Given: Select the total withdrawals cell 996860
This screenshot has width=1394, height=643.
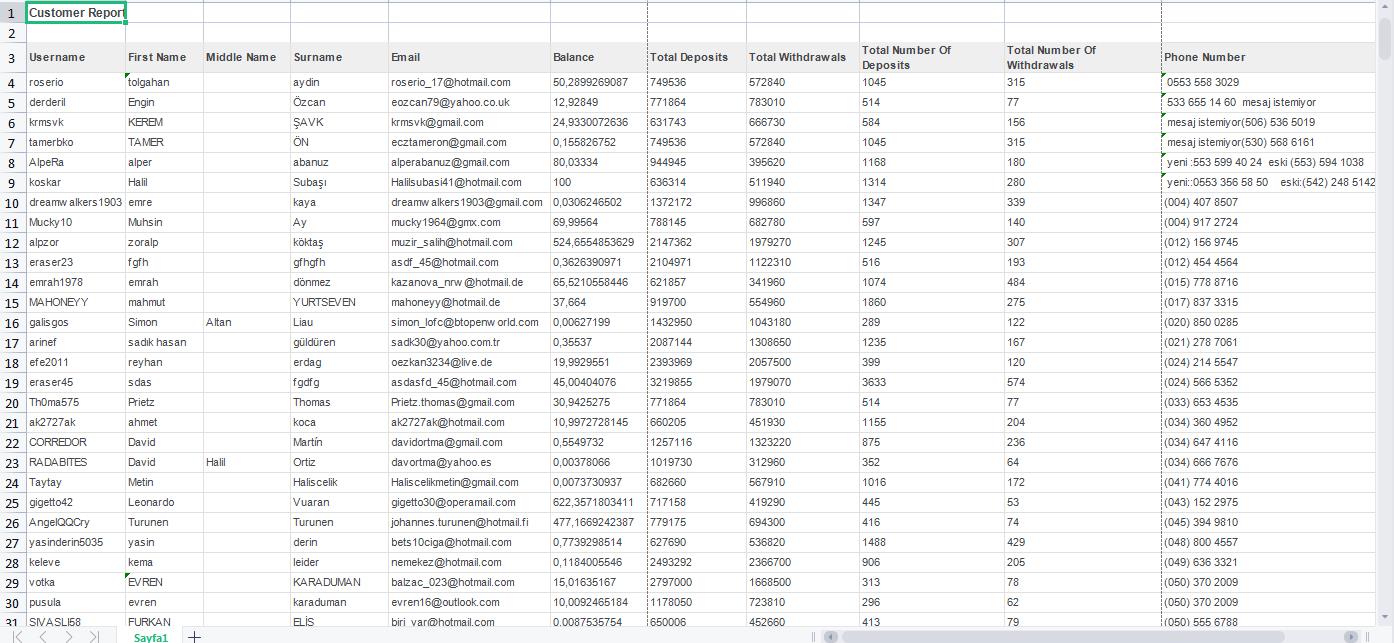Looking at the screenshot, I should pyautogui.click(x=803, y=202).
